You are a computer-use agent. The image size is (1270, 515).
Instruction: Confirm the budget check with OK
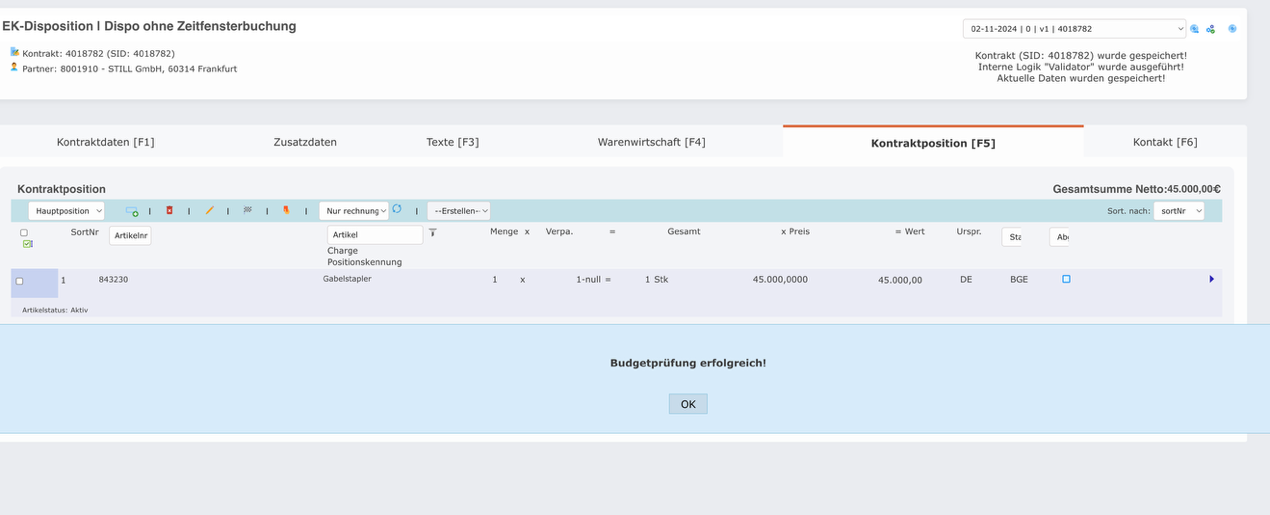click(x=688, y=404)
